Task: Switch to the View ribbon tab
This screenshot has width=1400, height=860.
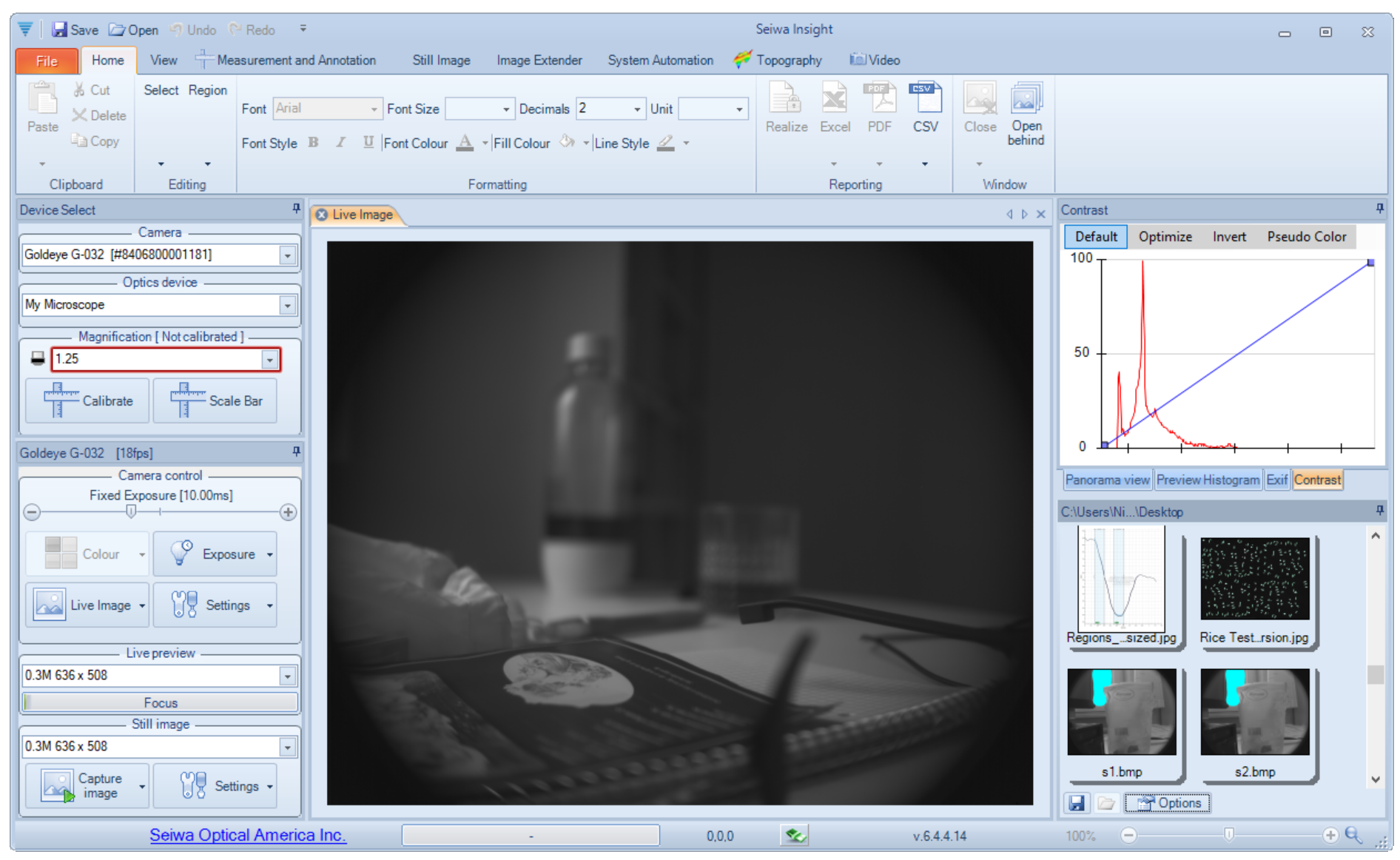Action: (164, 60)
